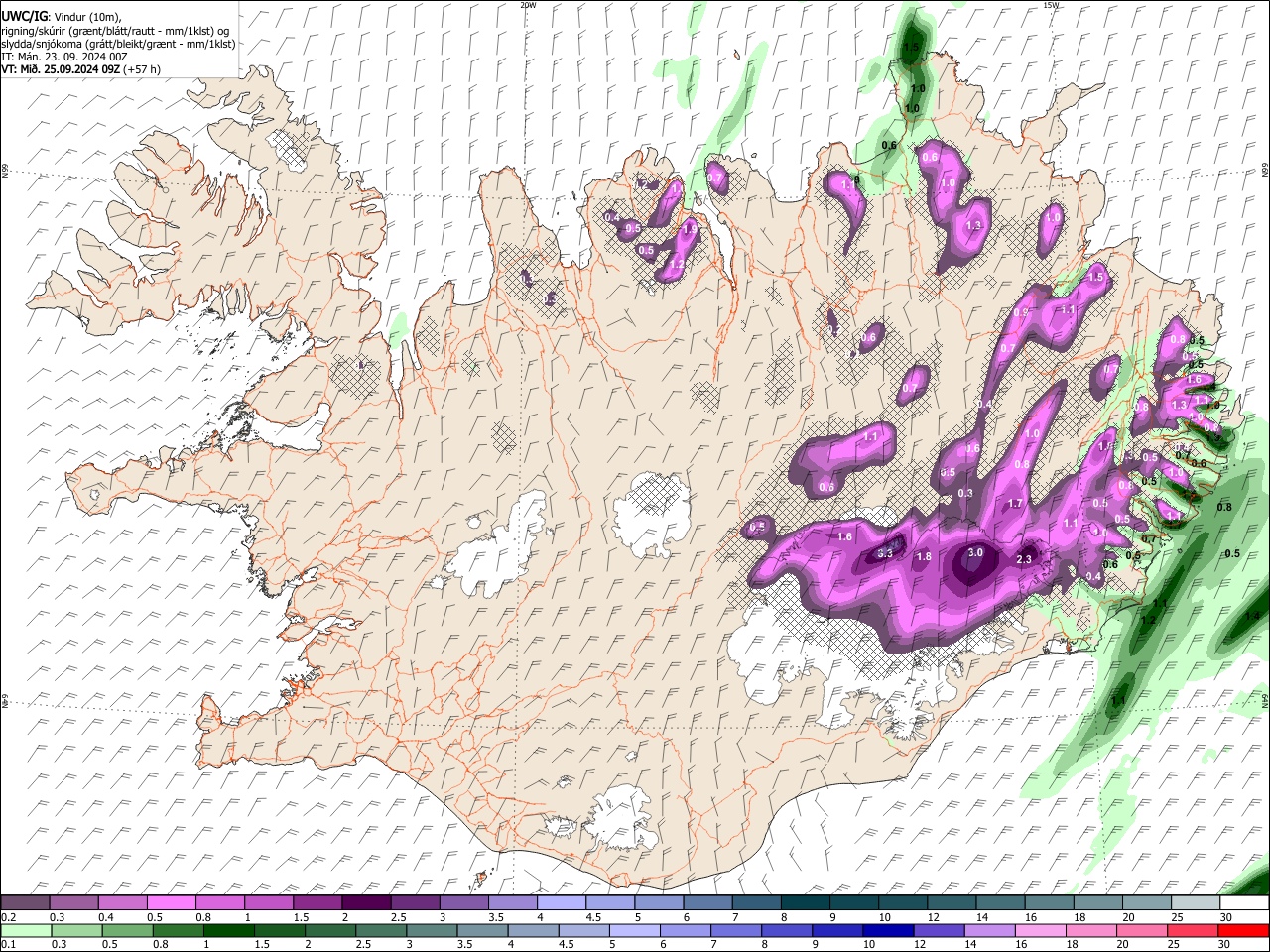Click the UWC/IG title text
The image size is (1270, 952).
(x=24, y=17)
